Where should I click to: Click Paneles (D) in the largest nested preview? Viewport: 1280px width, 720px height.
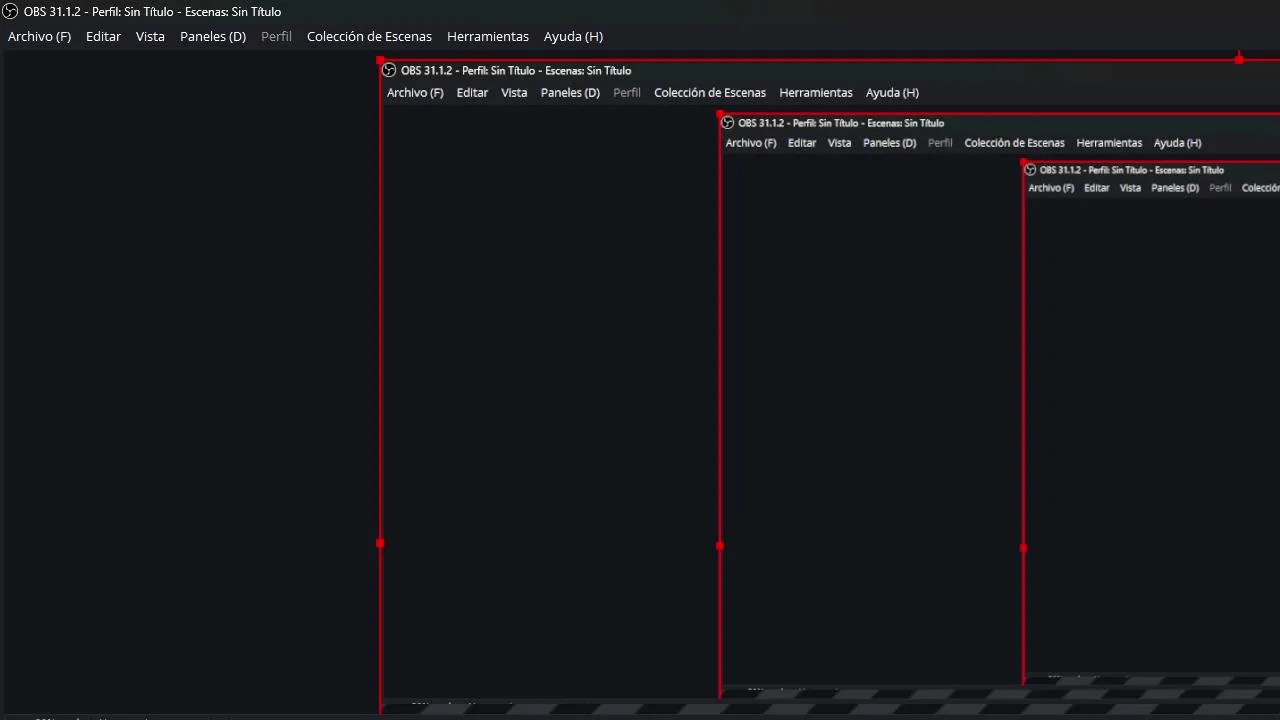tap(570, 92)
